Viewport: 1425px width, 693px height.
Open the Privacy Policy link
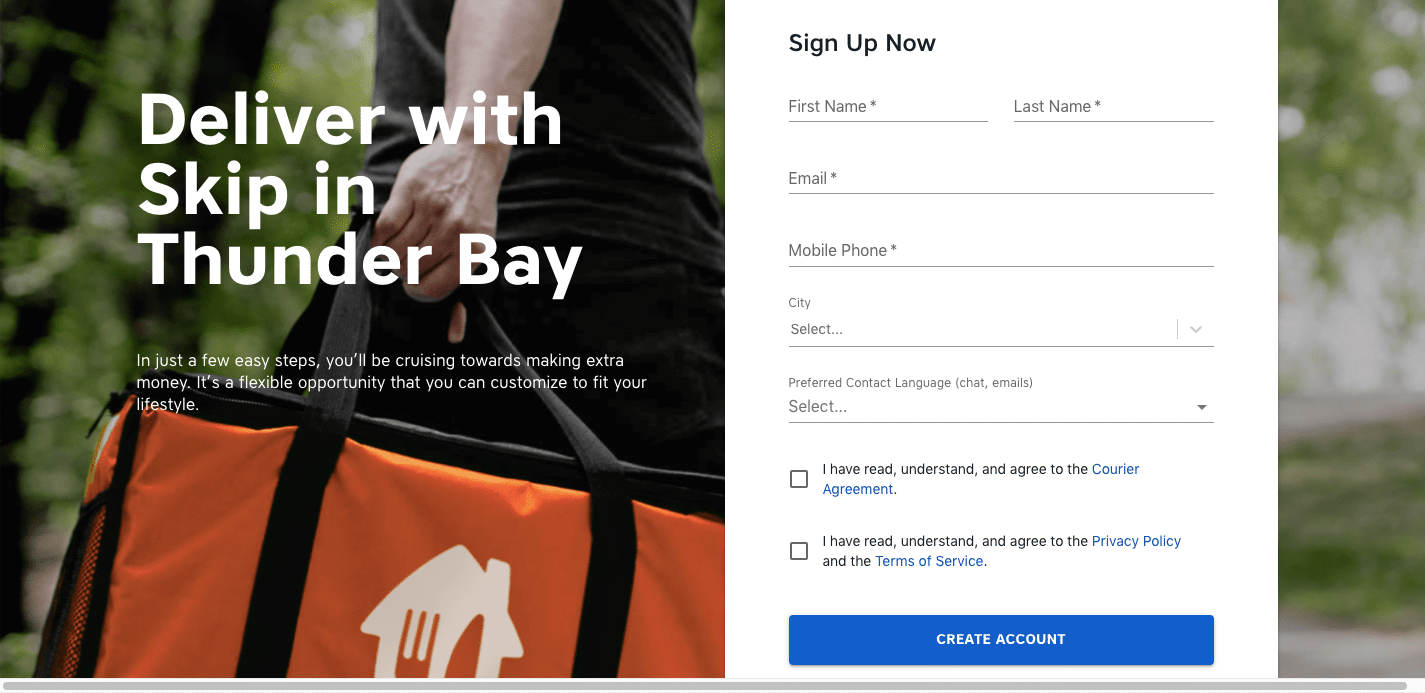click(x=1136, y=541)
